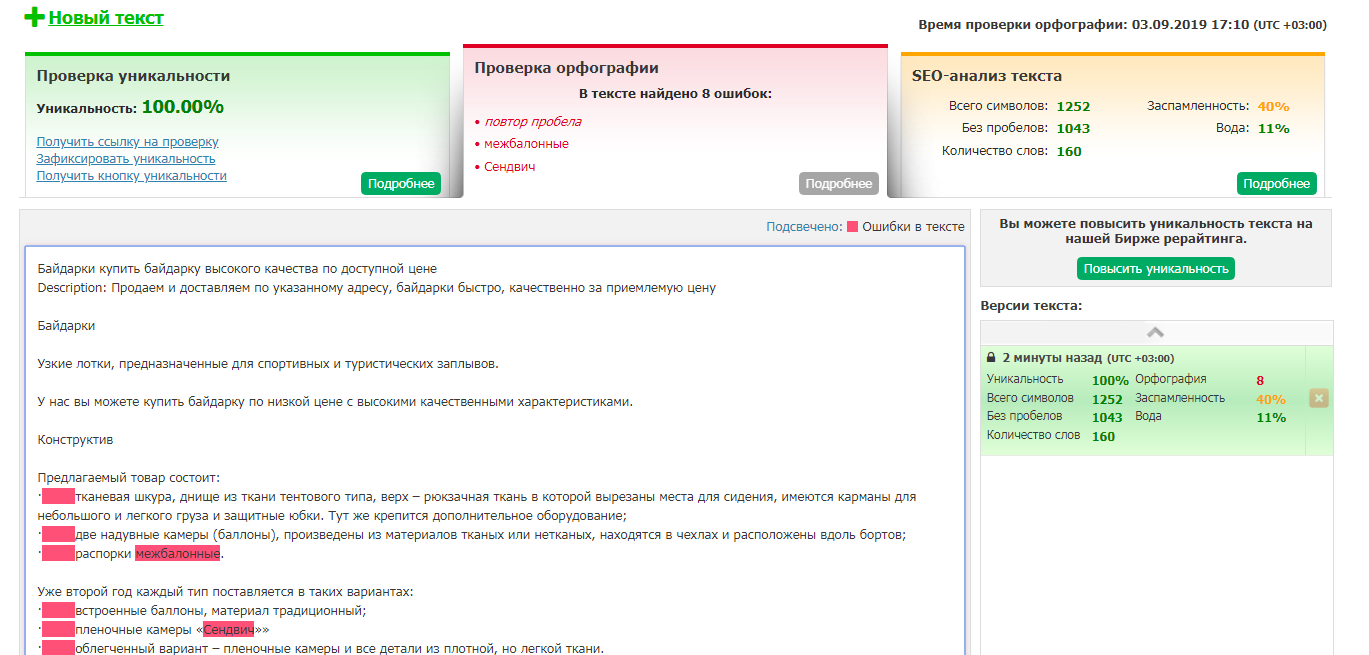Click the pink Ошибки в тексте swatch
This screenshot has height=655, width=1369.
point(852,227)
